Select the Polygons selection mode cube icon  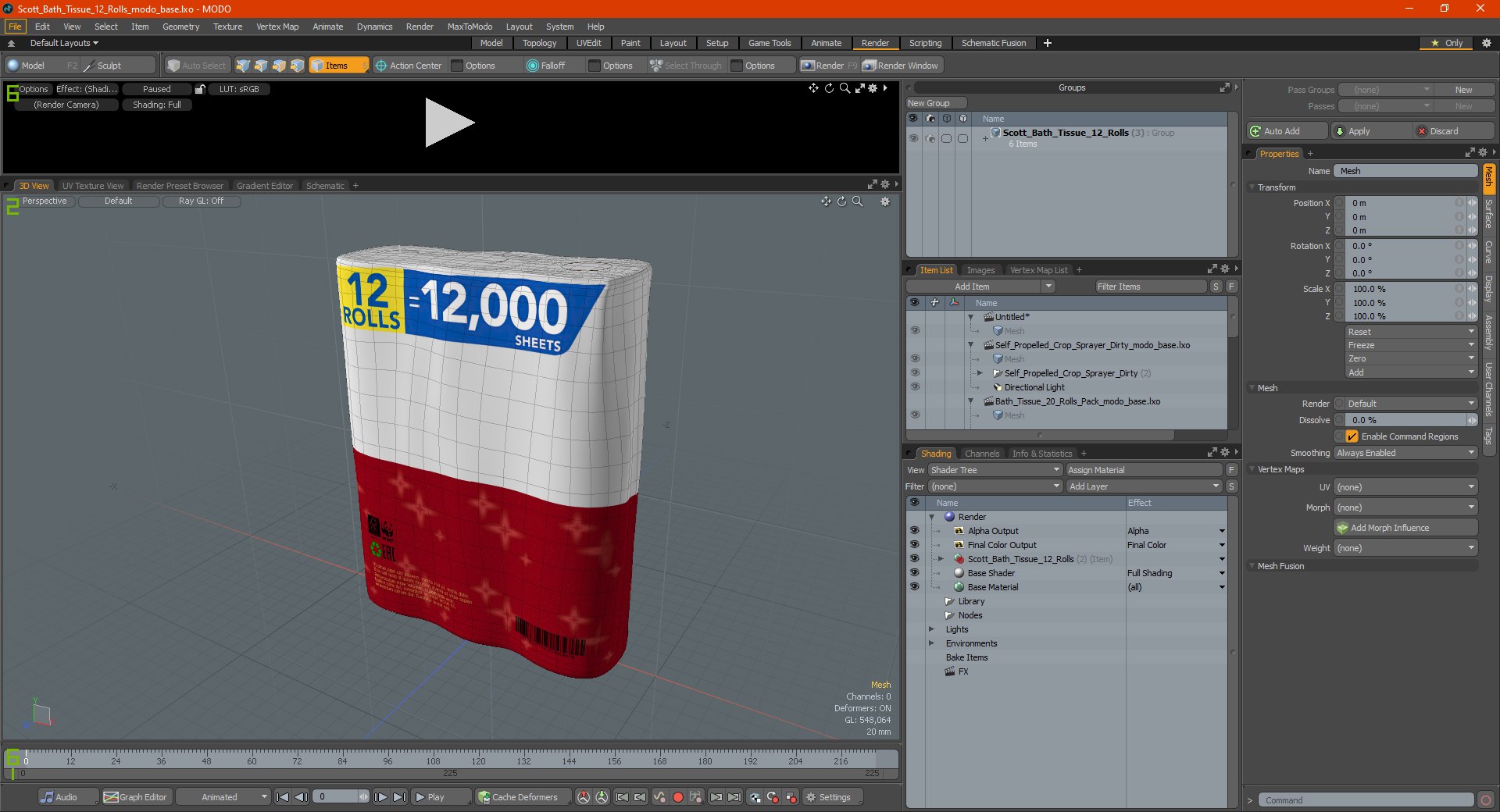[279, 66]
